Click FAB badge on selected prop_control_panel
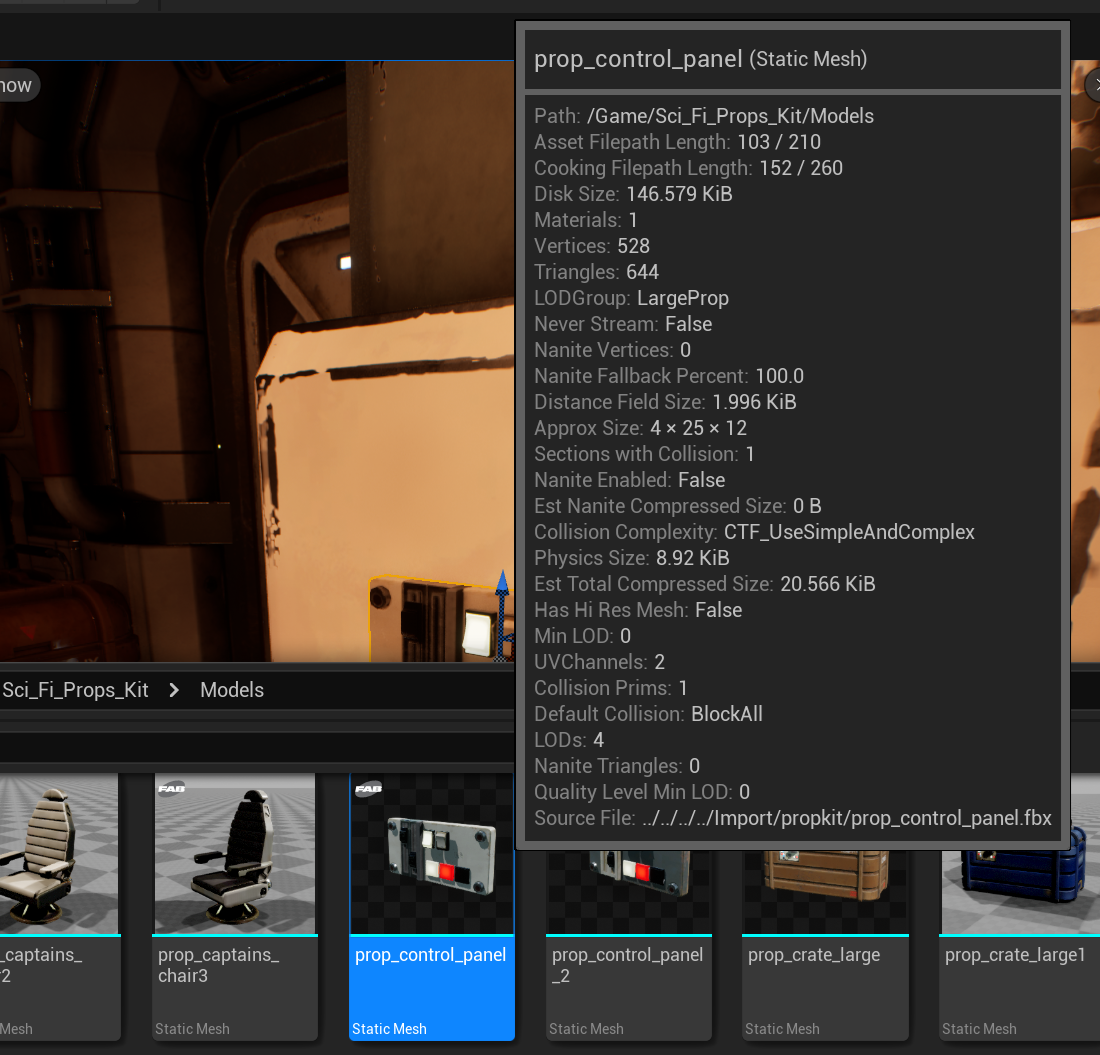Screen dimensions: 1100x1055 tap(369, 788)
